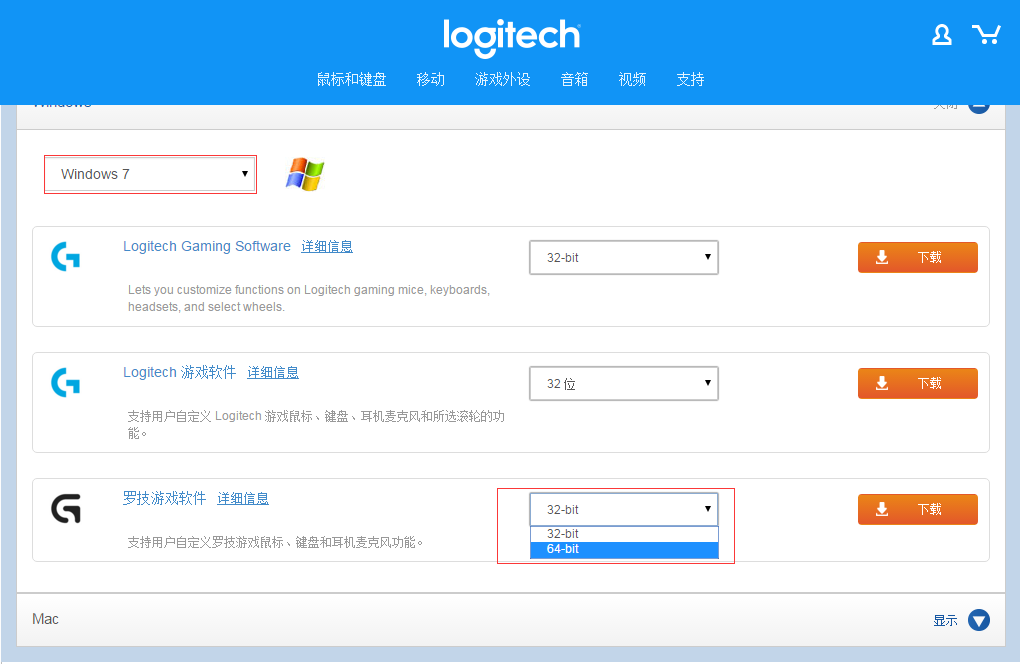
Task: Open the shopping cart icon
Action: (x=986, y=34)
